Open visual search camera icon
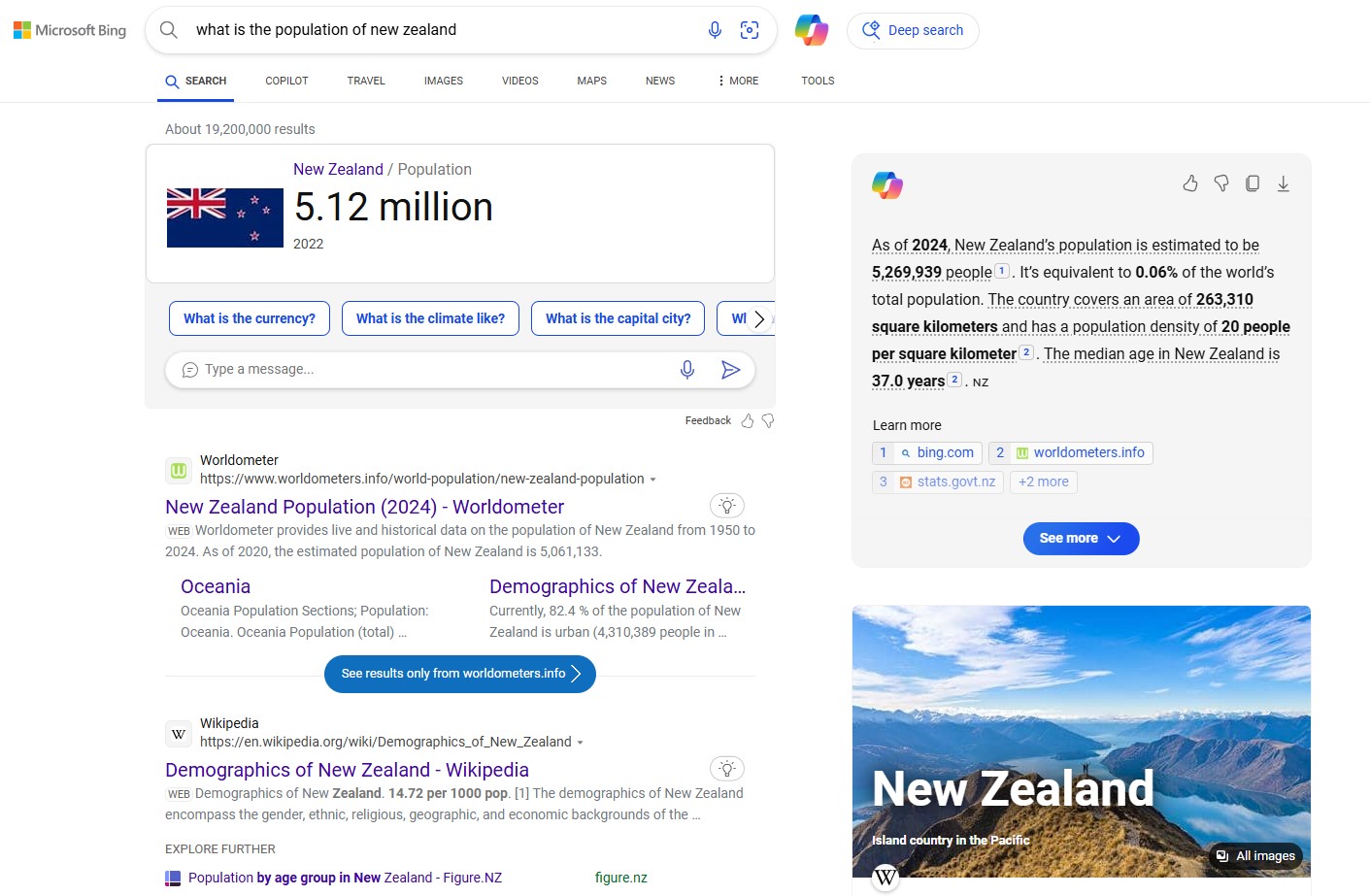The image size is (1370, 896). click(750, 30)
